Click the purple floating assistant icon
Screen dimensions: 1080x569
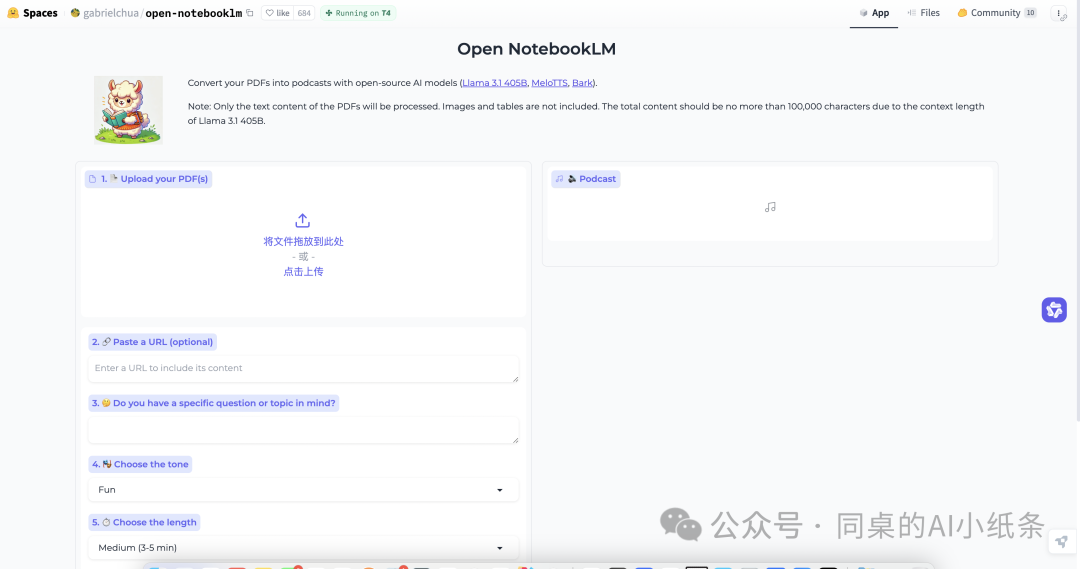tap(1054, 310)
